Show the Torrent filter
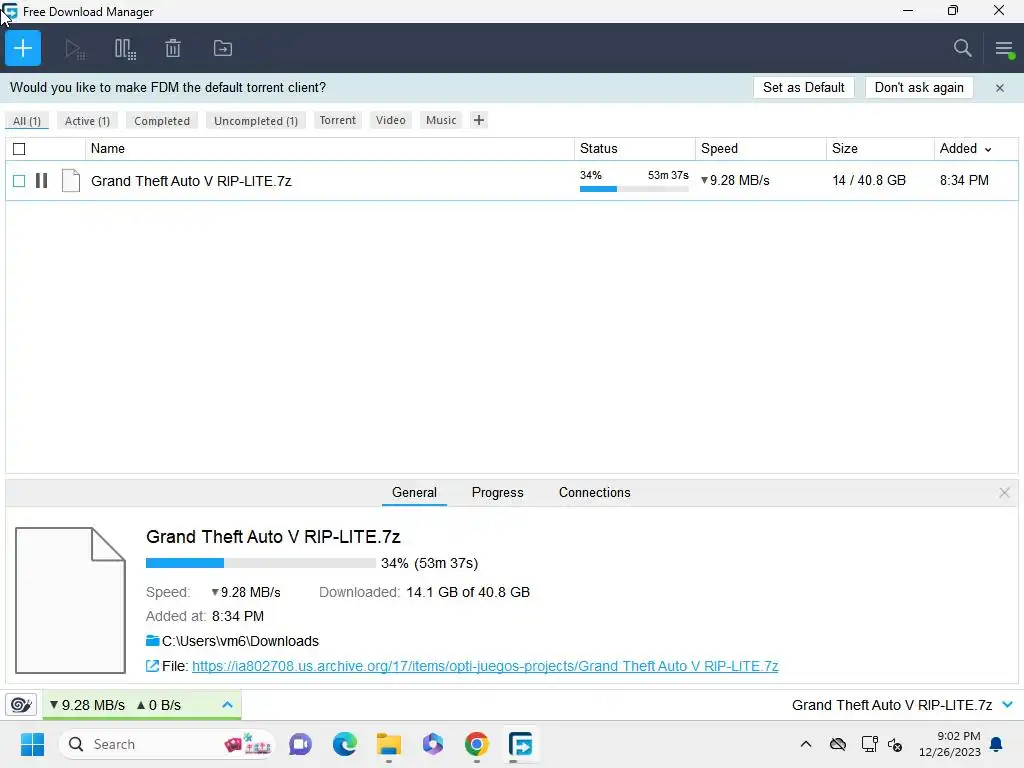This screenshot has width=1024, height=768. pos(338,120)
